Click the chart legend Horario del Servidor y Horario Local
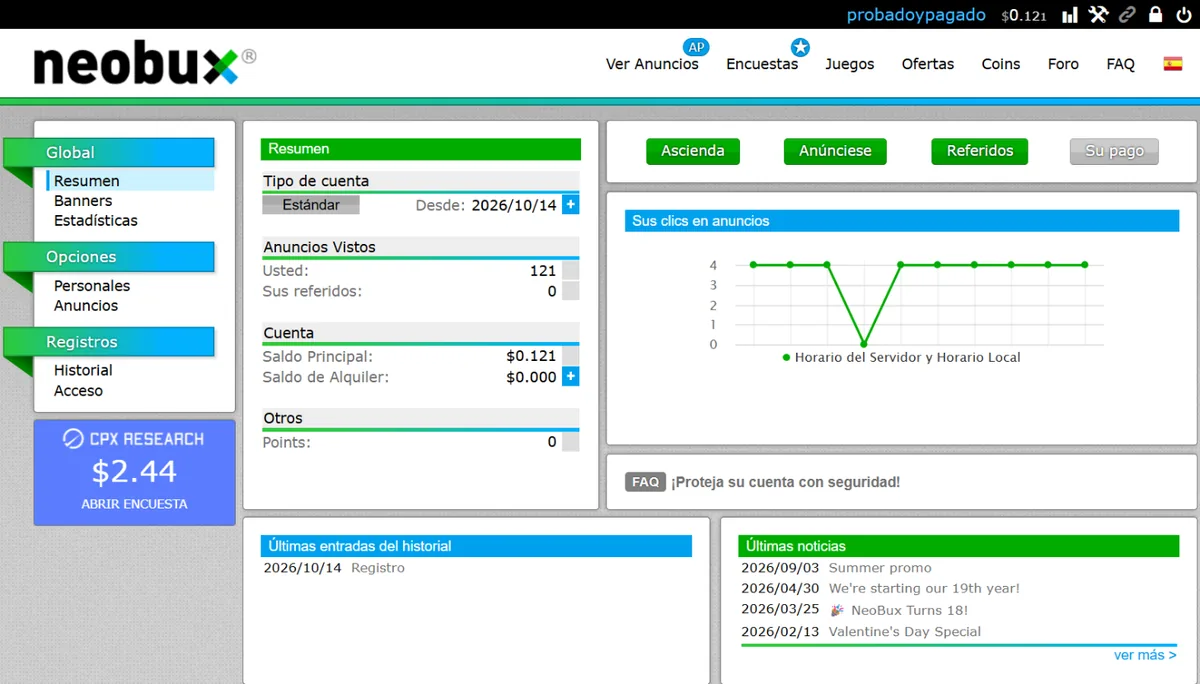 point(901,357)
